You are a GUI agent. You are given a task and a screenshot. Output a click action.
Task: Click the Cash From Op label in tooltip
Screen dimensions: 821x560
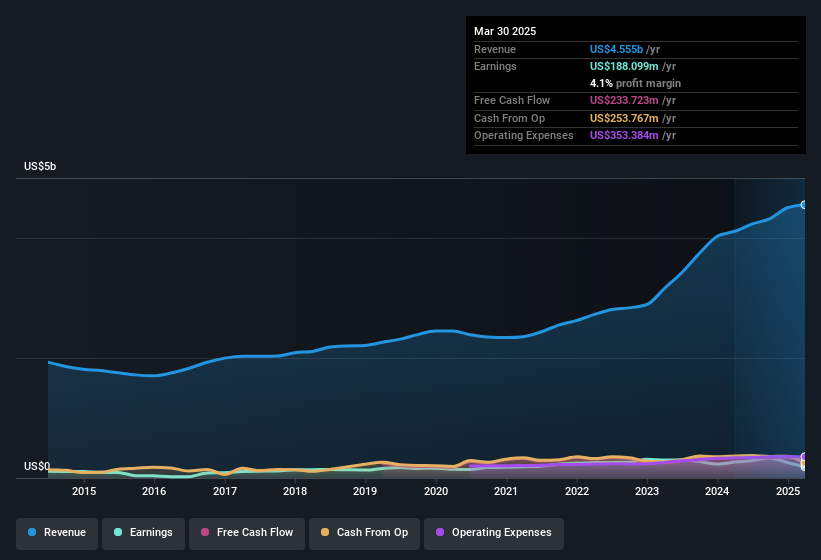click(509, 118)
